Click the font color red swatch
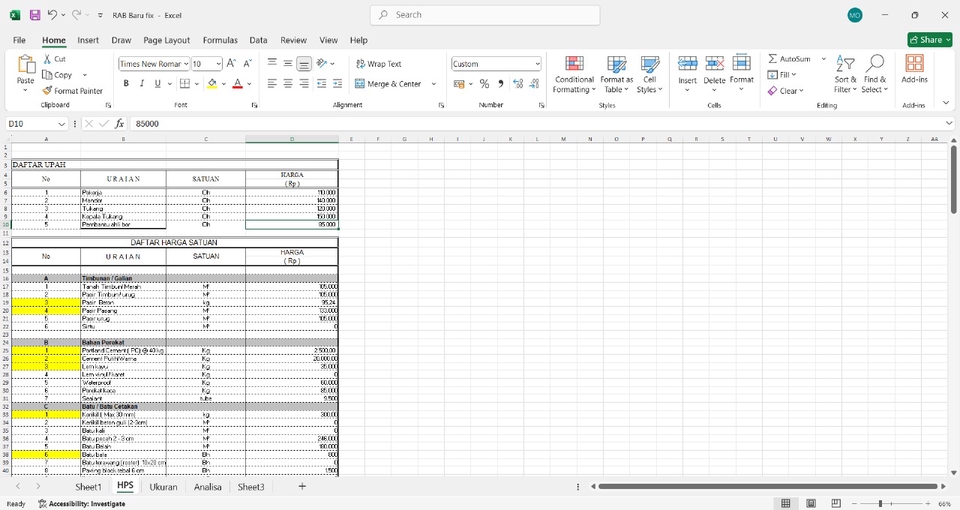Viewport: 960px width, 510px height. (x=238, y=83)
